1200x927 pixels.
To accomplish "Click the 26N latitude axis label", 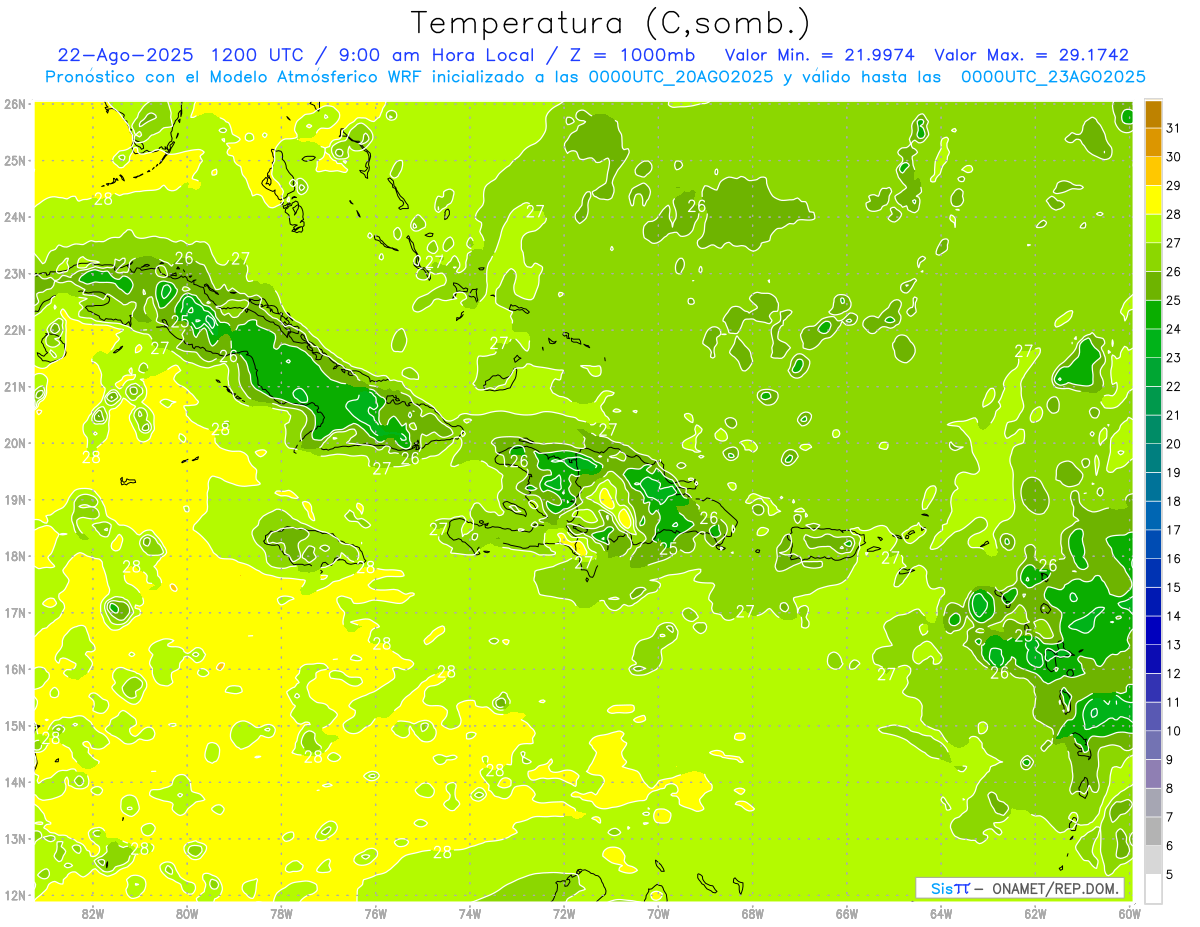I will [x=15, y=104].
